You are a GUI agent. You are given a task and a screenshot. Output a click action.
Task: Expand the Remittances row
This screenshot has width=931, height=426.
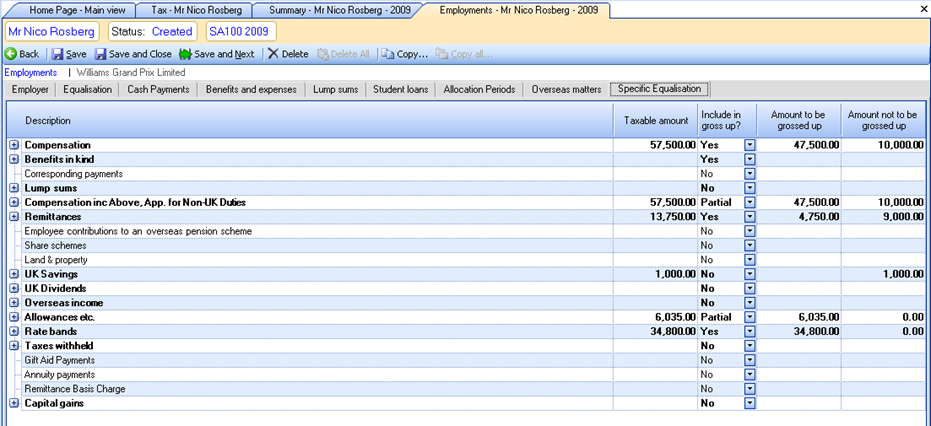(14, 217)
